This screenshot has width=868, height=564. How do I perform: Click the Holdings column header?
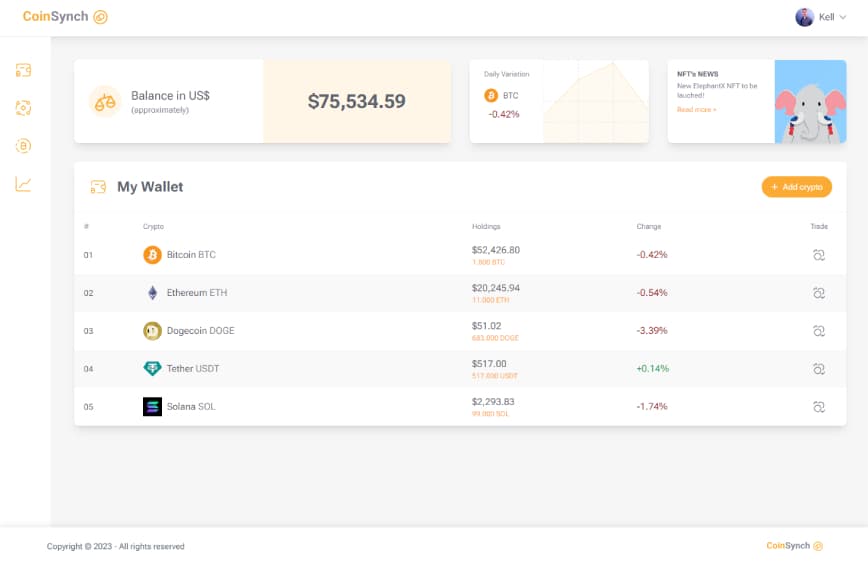[486, 226]
